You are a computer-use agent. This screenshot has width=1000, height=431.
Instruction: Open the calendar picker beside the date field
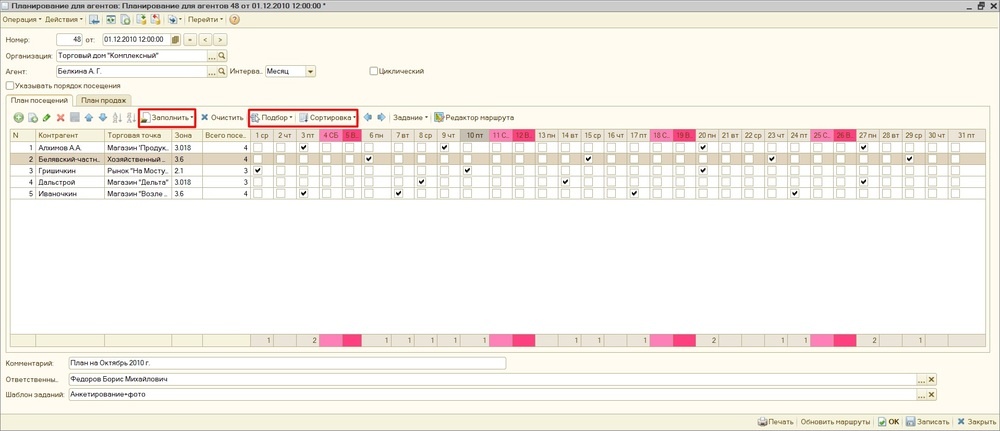[x=175, y=40]
